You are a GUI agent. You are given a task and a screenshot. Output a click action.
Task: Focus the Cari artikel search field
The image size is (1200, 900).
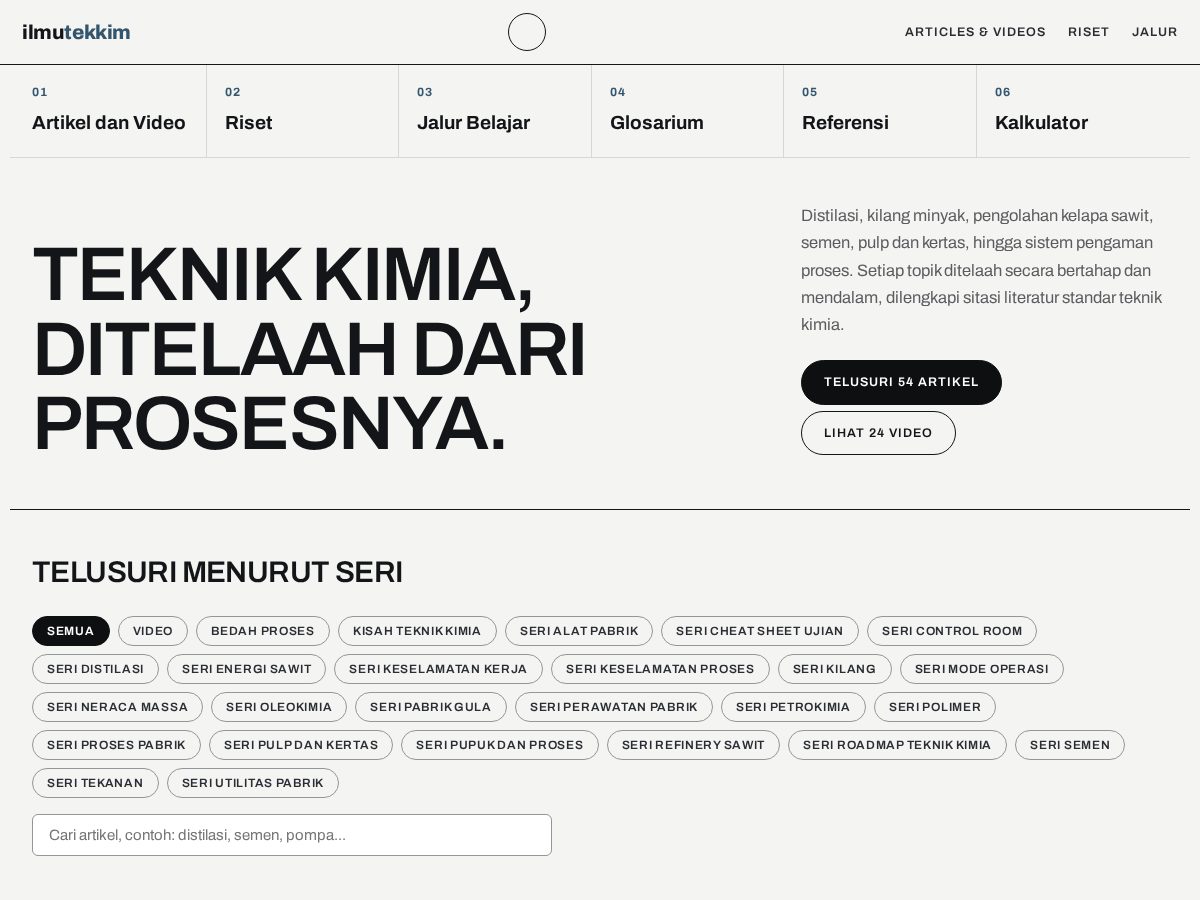pos(292,835)
